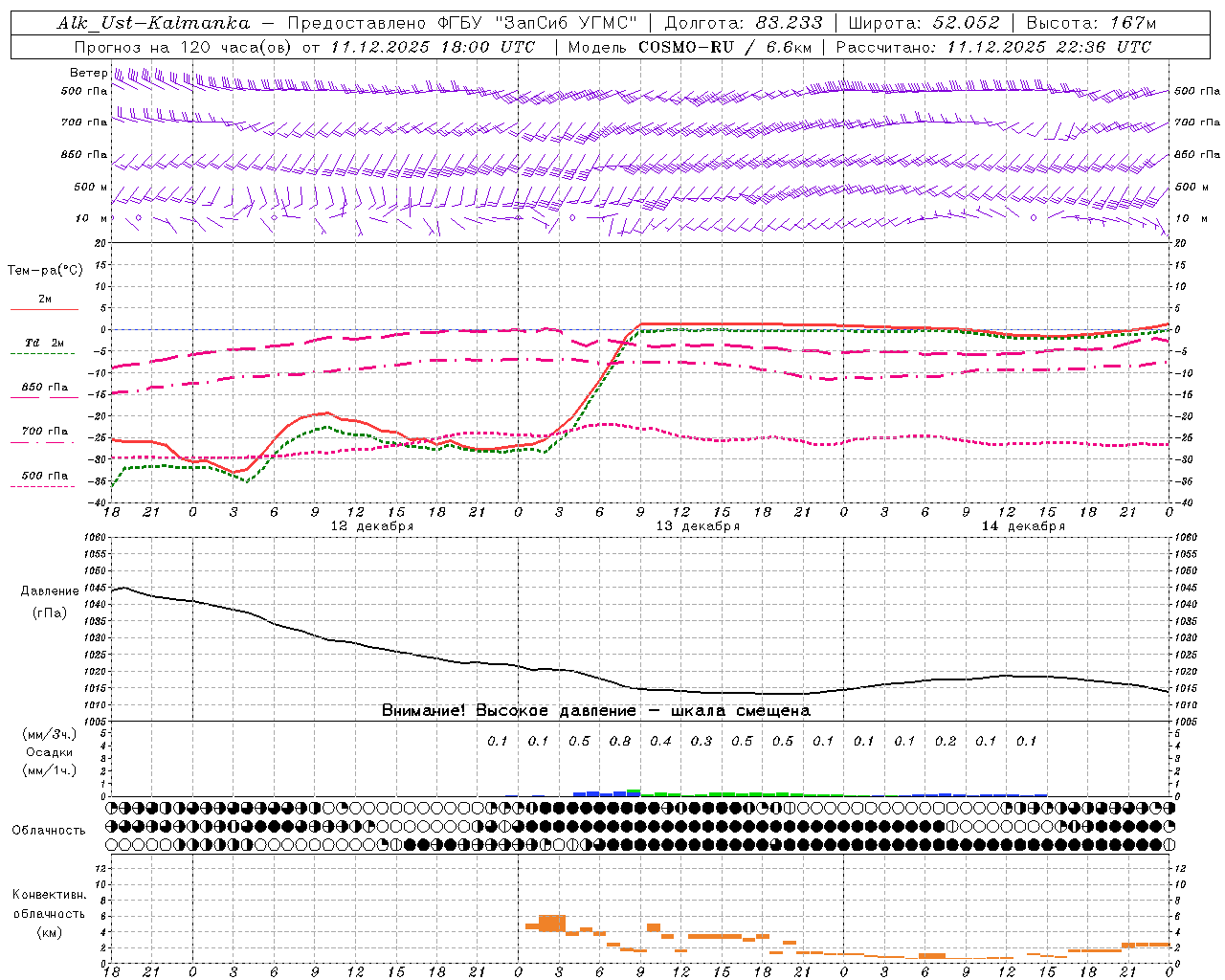Click the 2м temperature legend line sample
The width and height of the screenshot is (1225, 980).
click(x=44, y=310)
